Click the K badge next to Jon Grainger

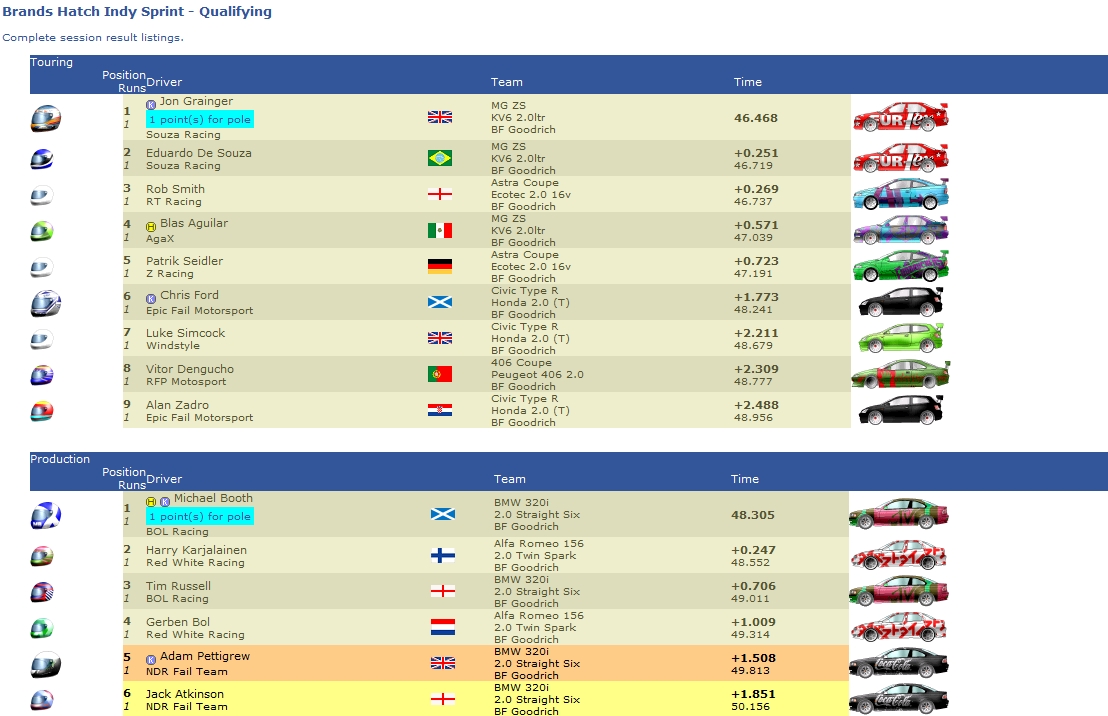151,105
